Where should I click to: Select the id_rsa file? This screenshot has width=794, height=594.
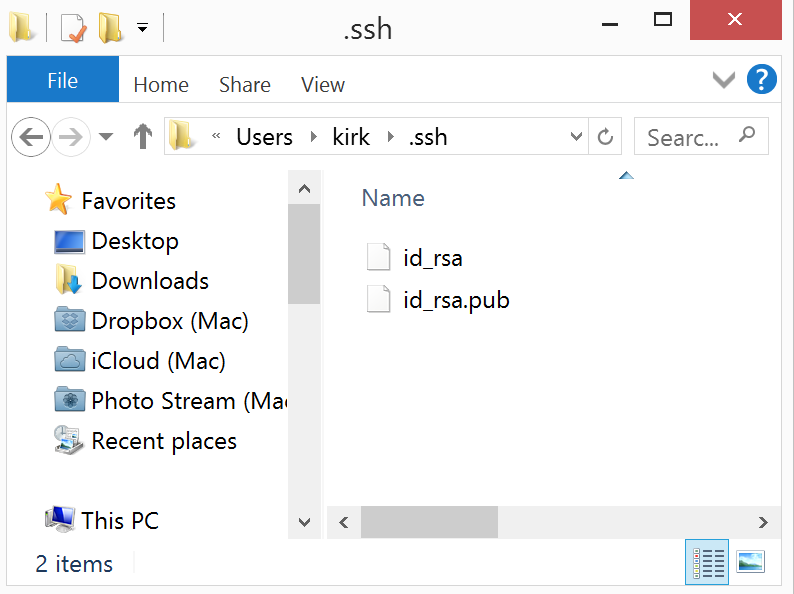[433, 259]
